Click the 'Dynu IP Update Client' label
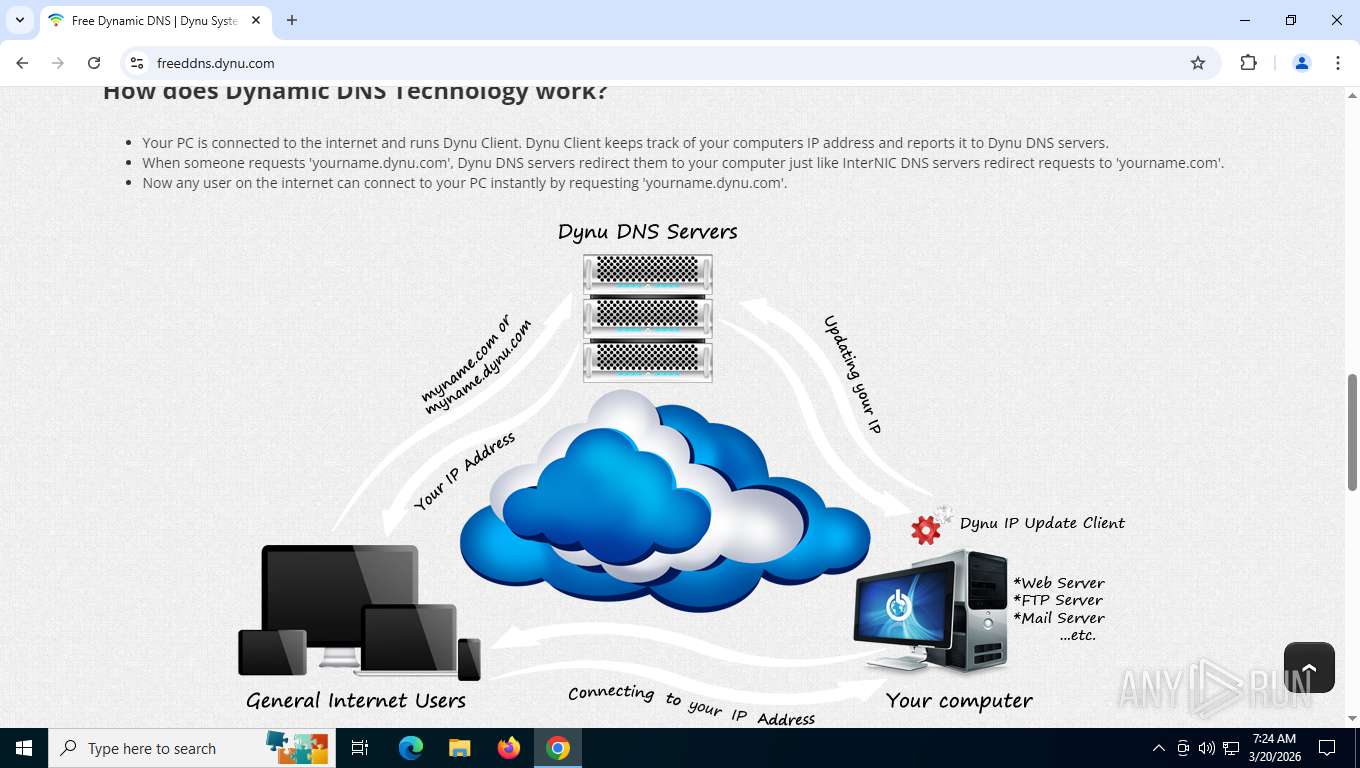 [1042, 523]
